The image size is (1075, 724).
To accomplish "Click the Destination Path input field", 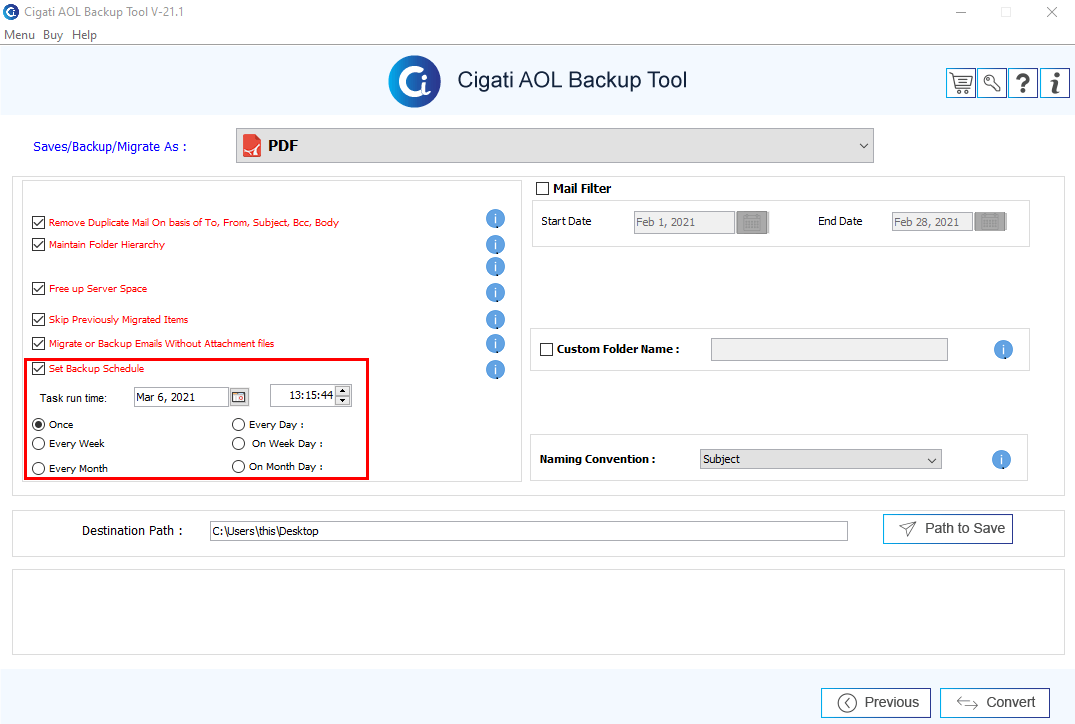I will pos(529,531).
